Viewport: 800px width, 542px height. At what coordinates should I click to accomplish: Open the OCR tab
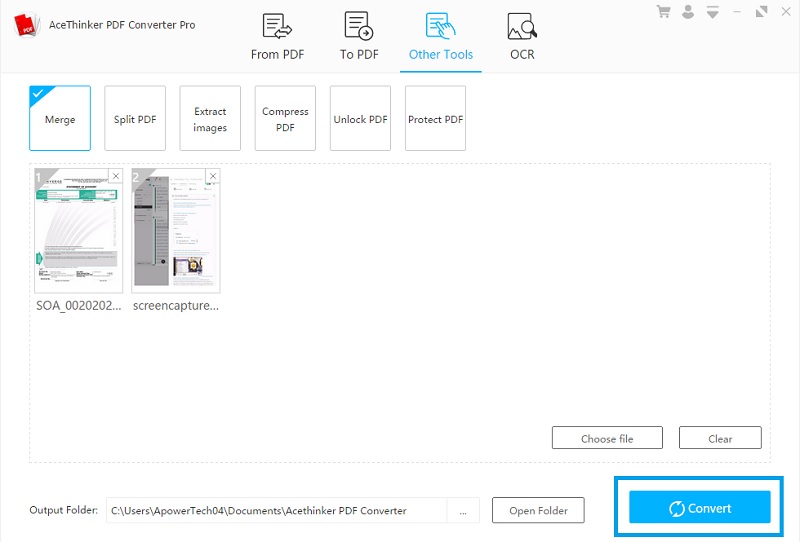(522, 37)
